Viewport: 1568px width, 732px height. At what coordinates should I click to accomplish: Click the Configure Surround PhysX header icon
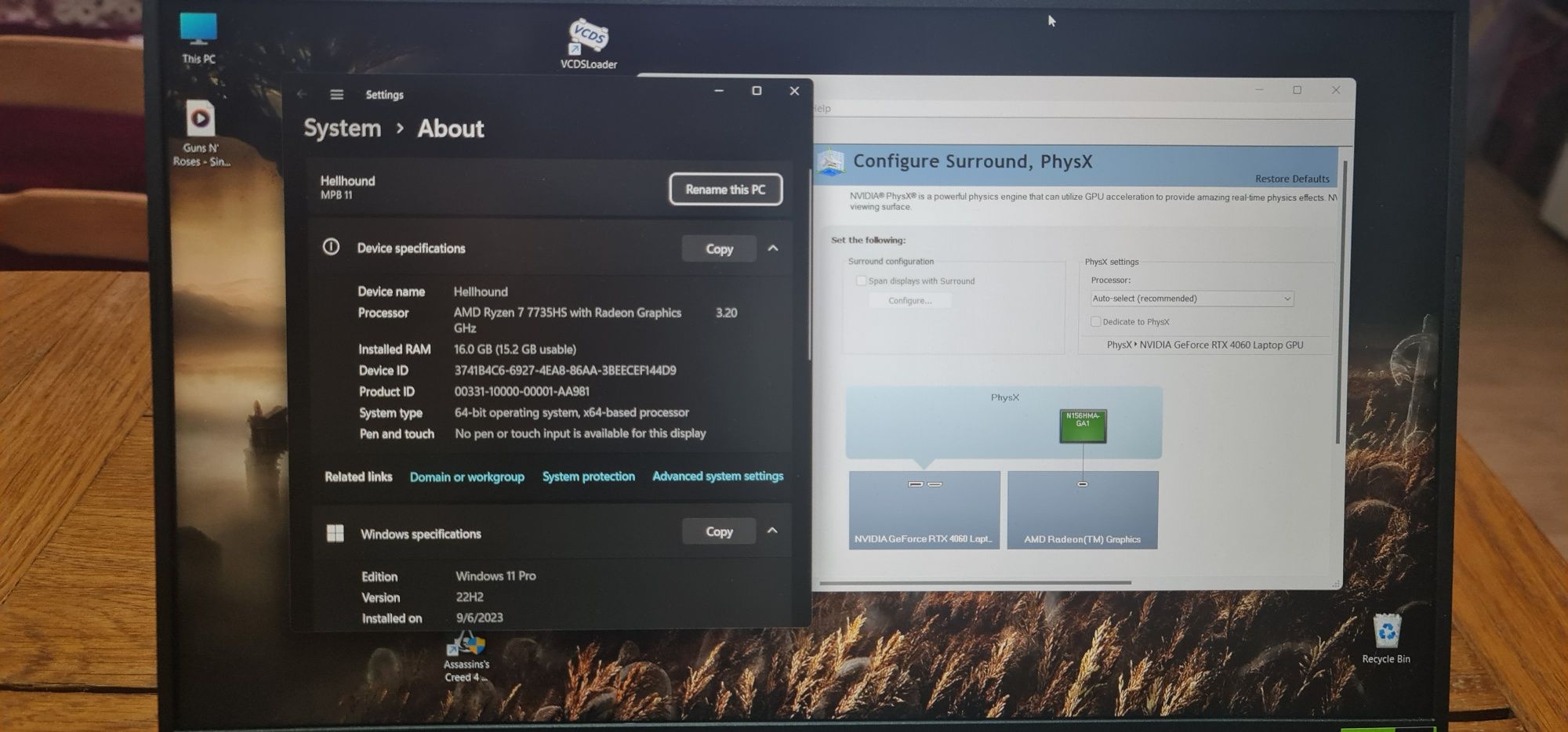point(831,162)
